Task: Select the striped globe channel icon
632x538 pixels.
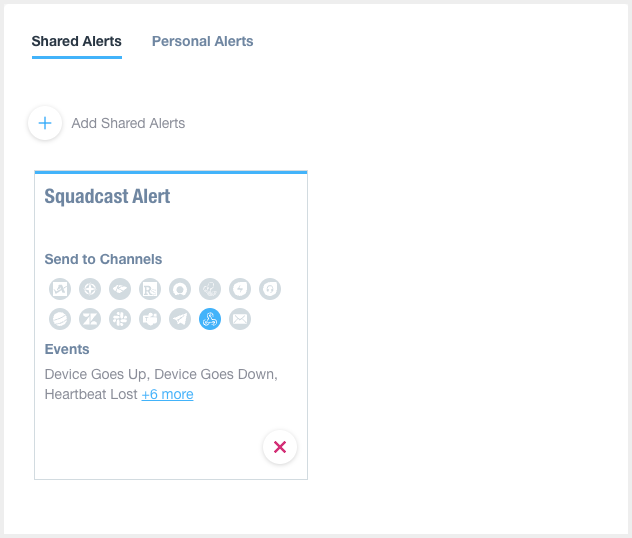Action: 60,319
